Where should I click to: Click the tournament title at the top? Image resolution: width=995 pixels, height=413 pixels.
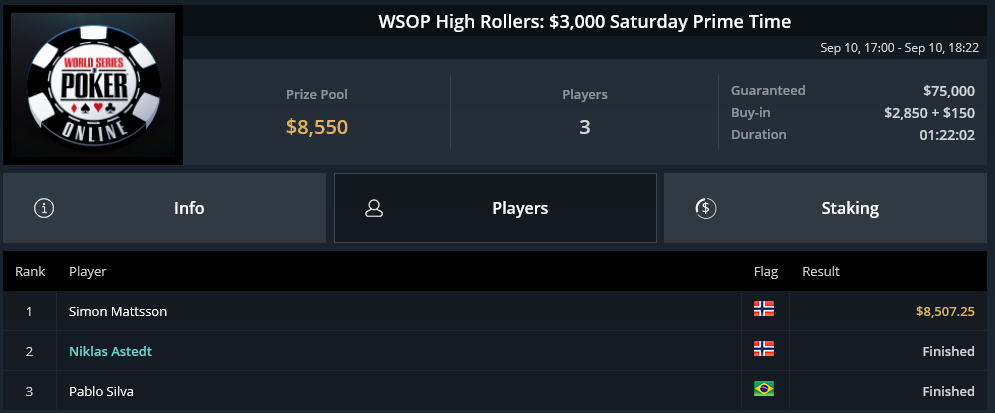click(x=584, y=22)
